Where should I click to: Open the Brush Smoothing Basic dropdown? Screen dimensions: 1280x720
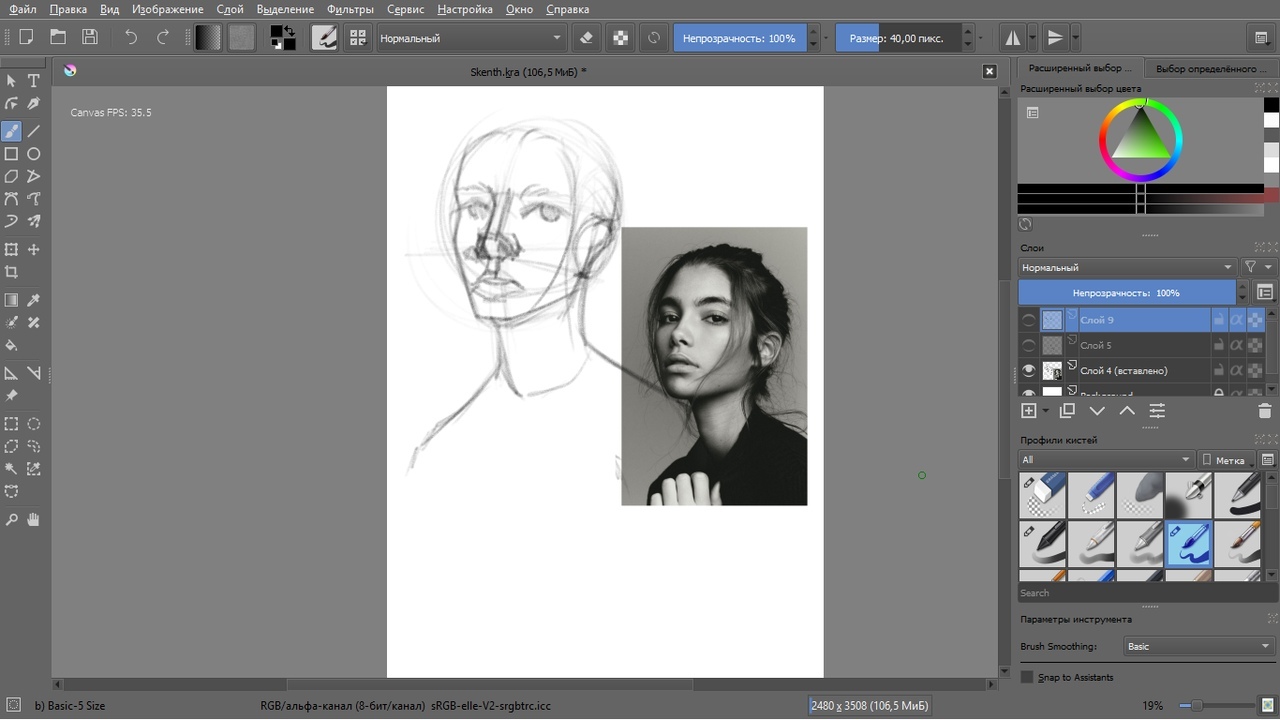tap(1199, 646)
